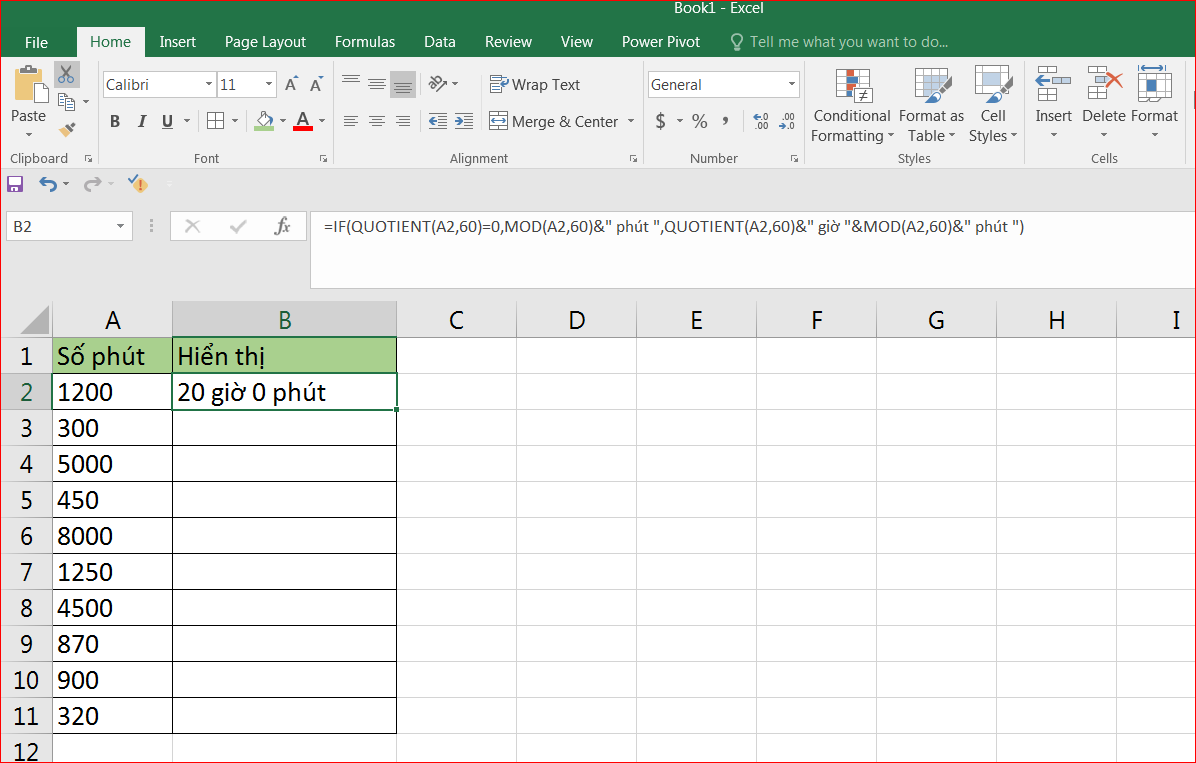Click the fx Insert Function icon
1196x763 pixels.
tap(282, 226)
